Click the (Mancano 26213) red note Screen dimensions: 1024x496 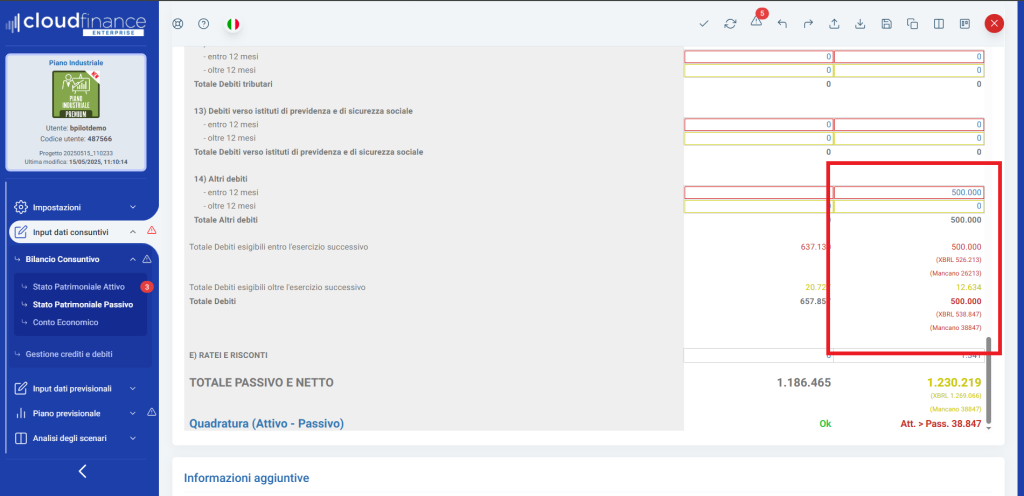coord(955,273)
